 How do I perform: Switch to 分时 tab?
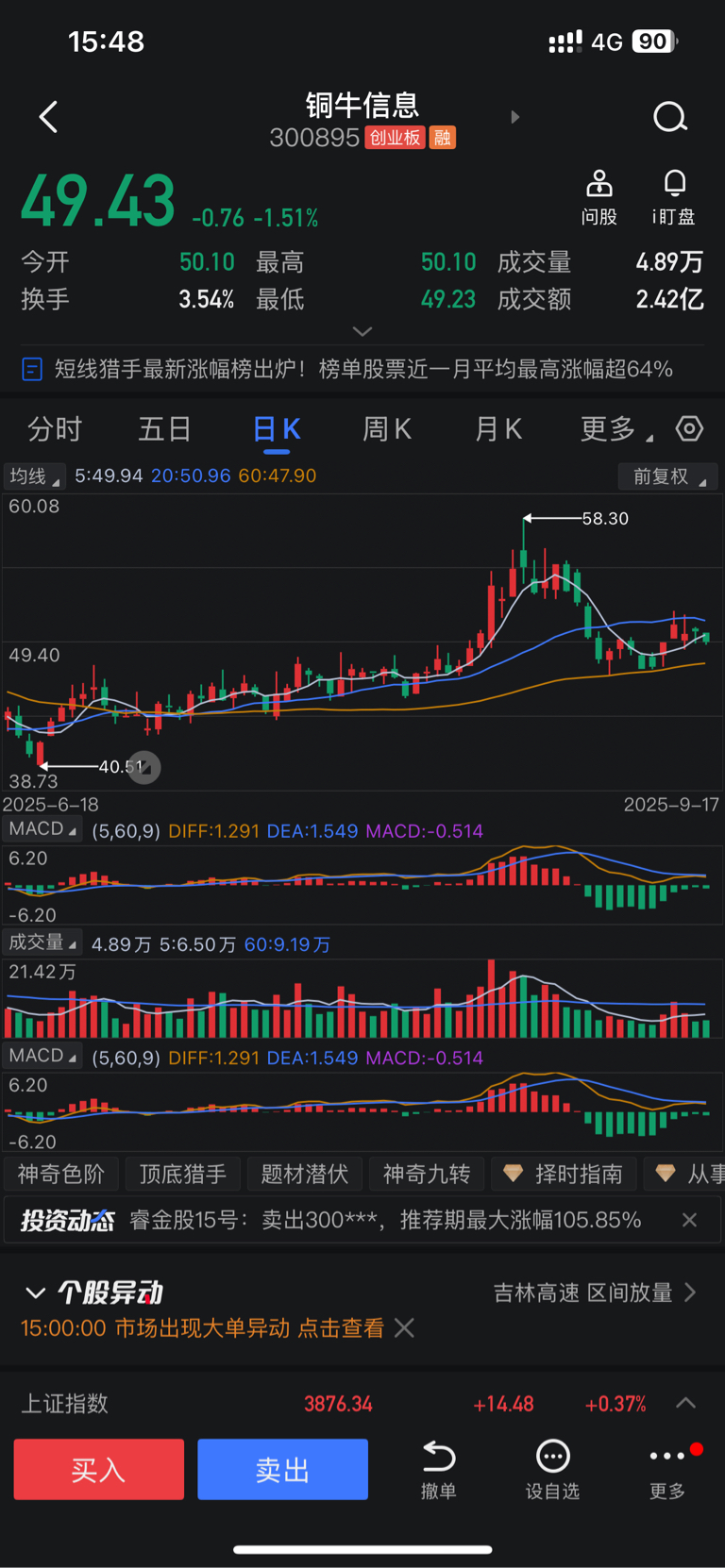click(x=55, y=429)
